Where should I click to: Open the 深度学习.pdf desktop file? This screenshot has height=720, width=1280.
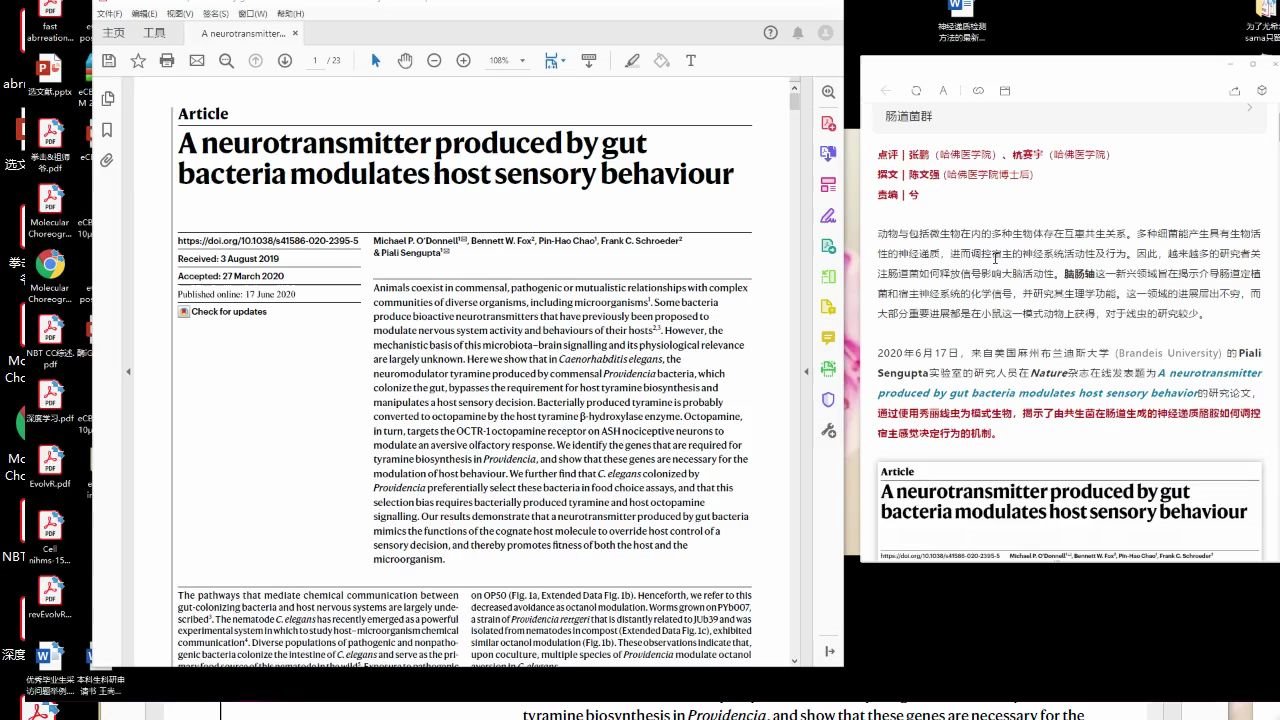tap(50, 402)
